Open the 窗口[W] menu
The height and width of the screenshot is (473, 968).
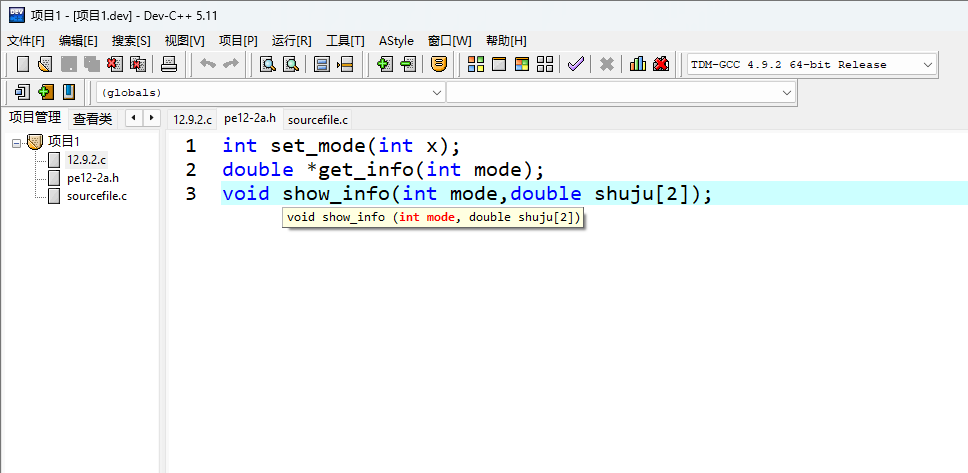click(x=449, y=41)
